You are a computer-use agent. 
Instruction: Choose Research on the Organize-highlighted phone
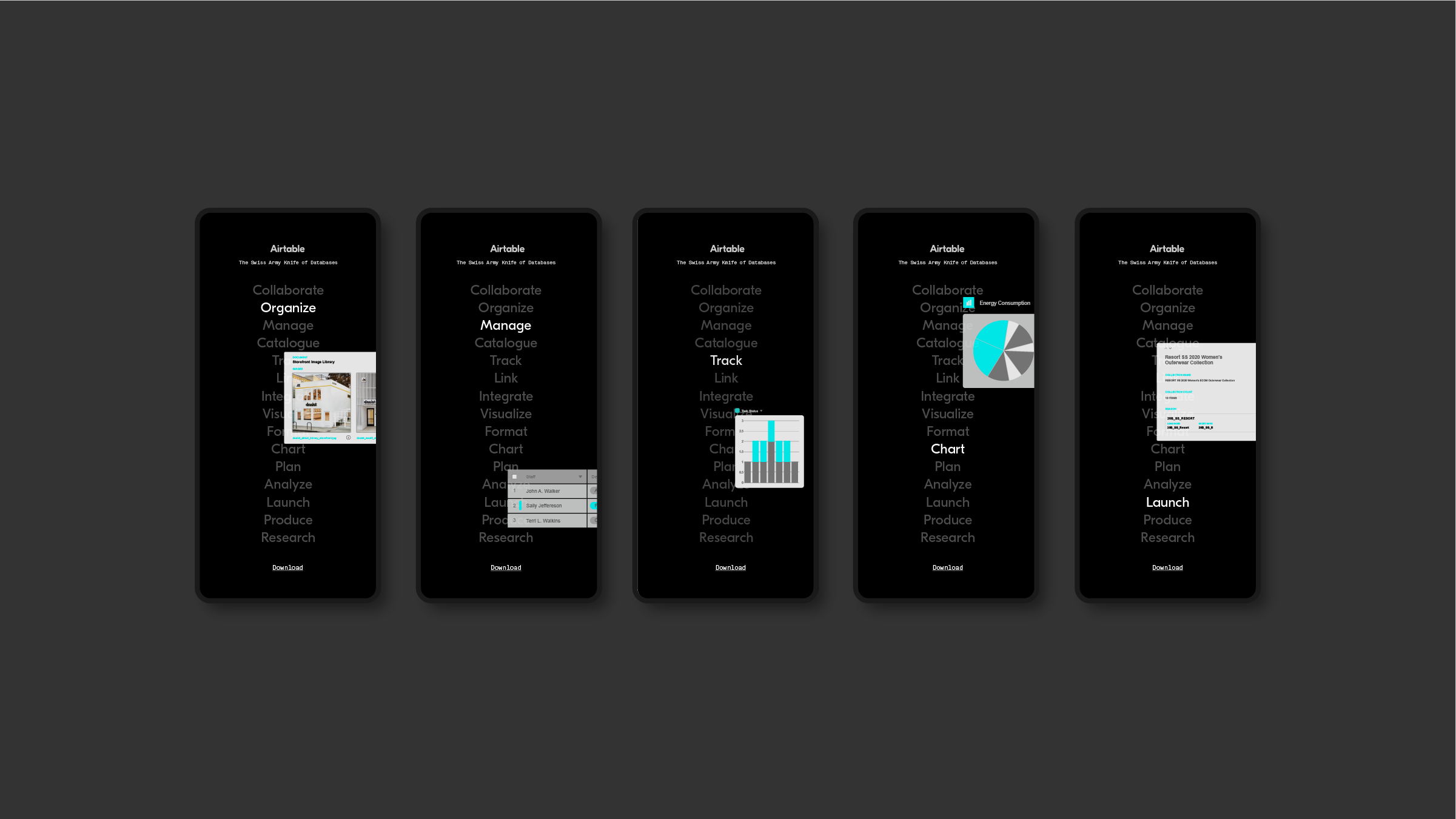tap(288, 538)
